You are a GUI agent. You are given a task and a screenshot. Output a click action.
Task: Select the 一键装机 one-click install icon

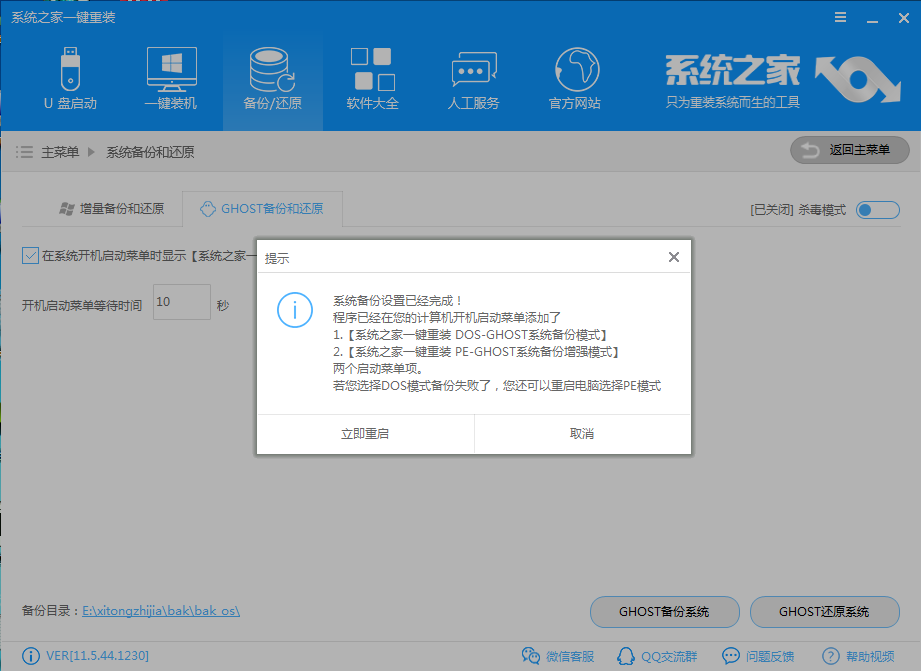tap(171, 78)
